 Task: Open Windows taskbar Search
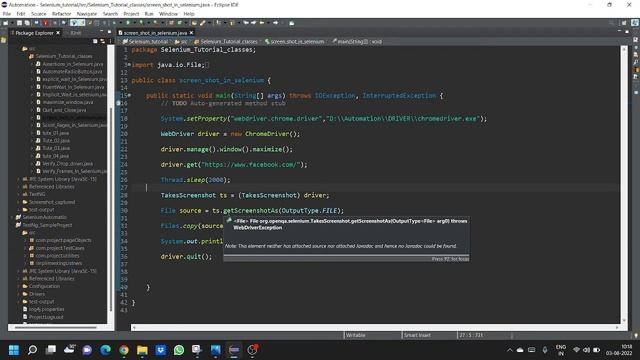[x=32, y=350]
